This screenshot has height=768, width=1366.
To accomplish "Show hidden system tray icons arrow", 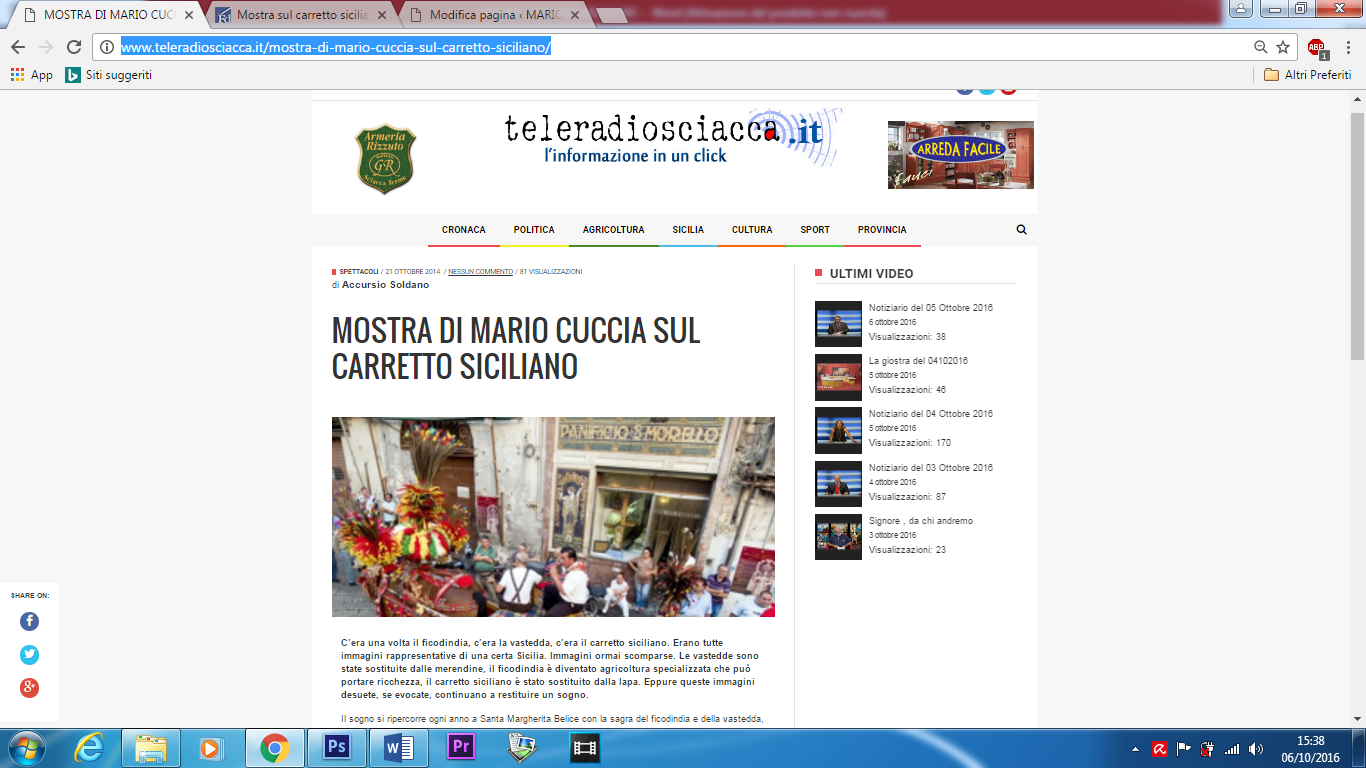I will (x=1135, y=748).
